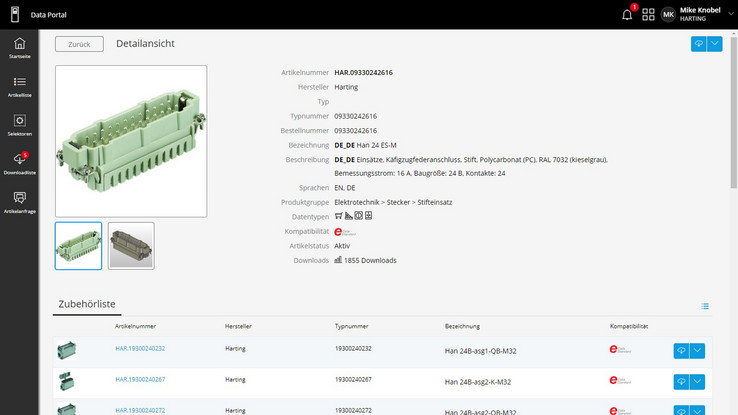Screen dimensions: 738x415
Task: Download accessory HAR.19300240232 via cloud button
Action: (x=682, y=350)
